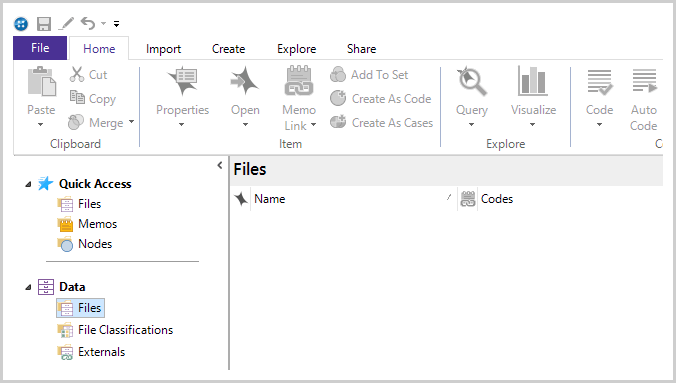Expand the Merge dropdown arrow
The image size is (676, 383).
tap(131, 122)
